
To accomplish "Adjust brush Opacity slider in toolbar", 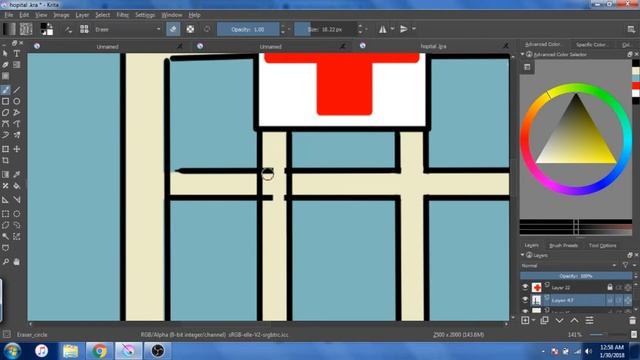I will [x=248, y=29].
